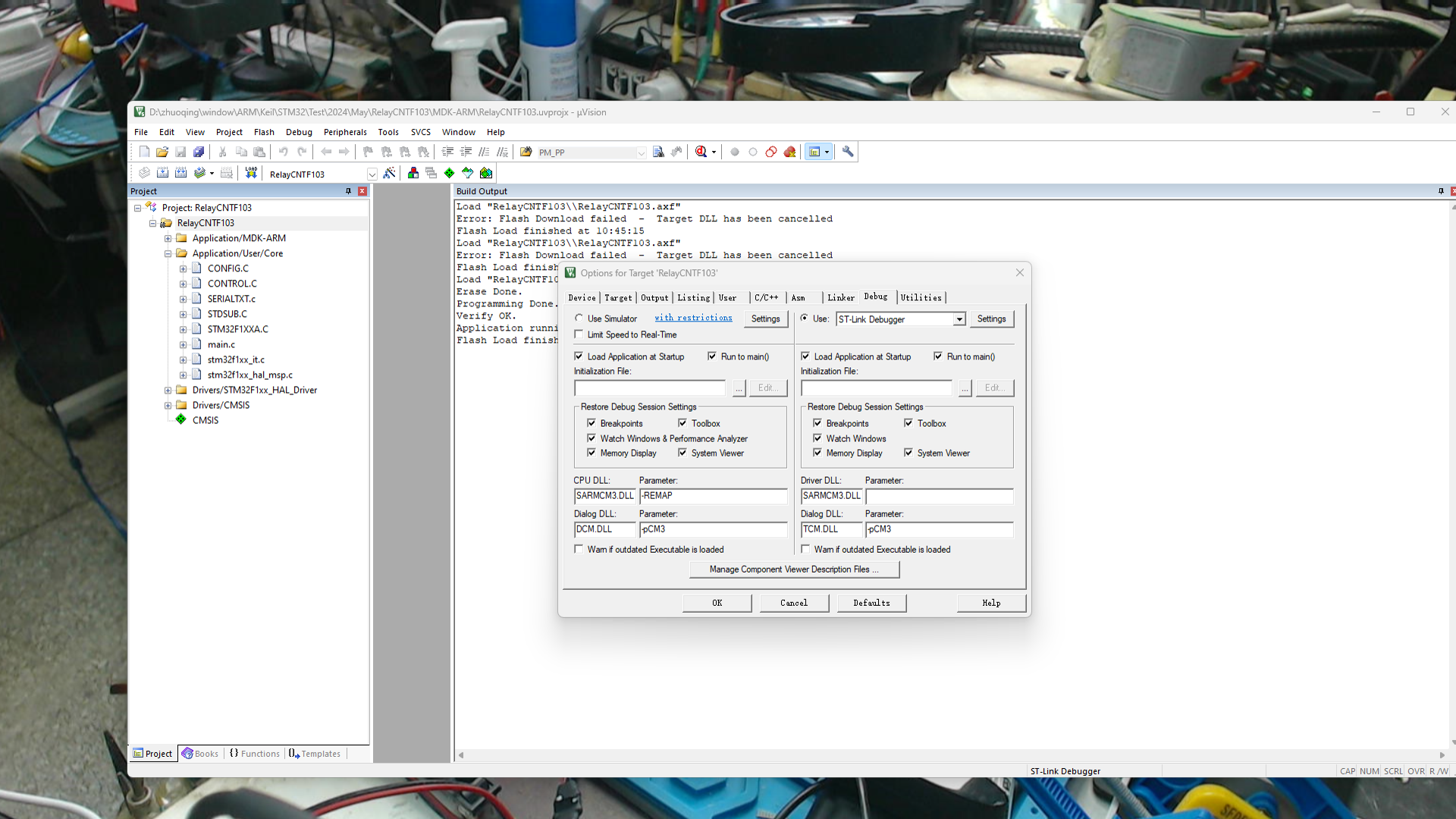Click Manage Component Viewer Description Files button
Viewport: 1456px width, 819px height.
pos(793,570)
